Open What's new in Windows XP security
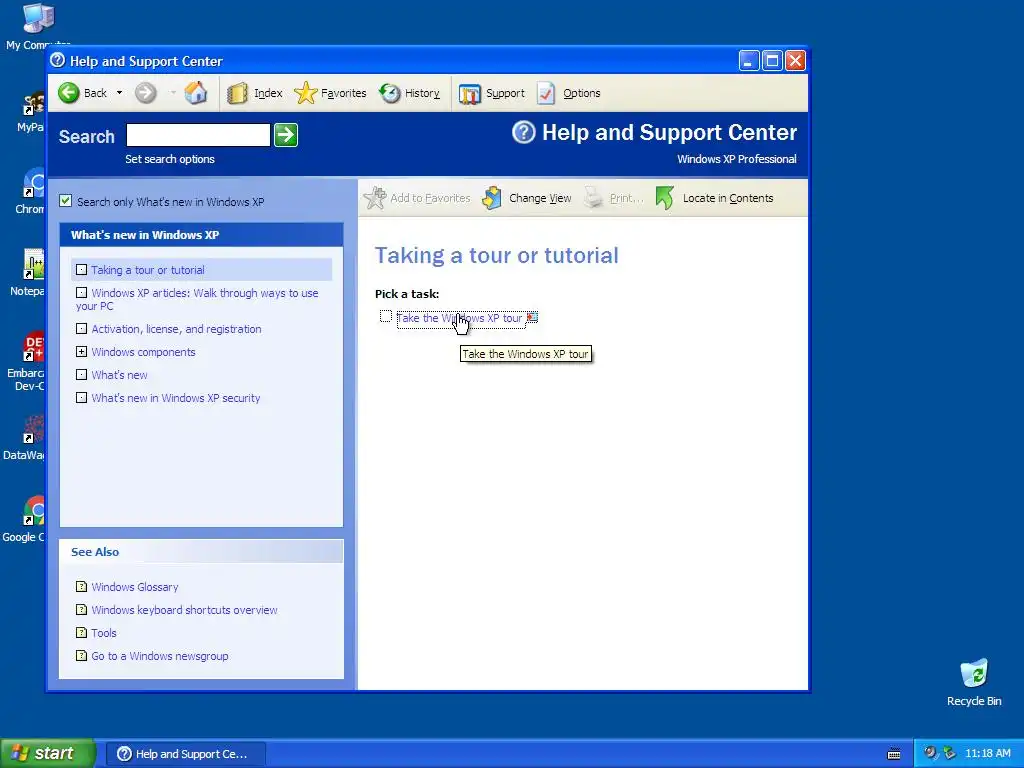1024x768 pixels. 176,398
